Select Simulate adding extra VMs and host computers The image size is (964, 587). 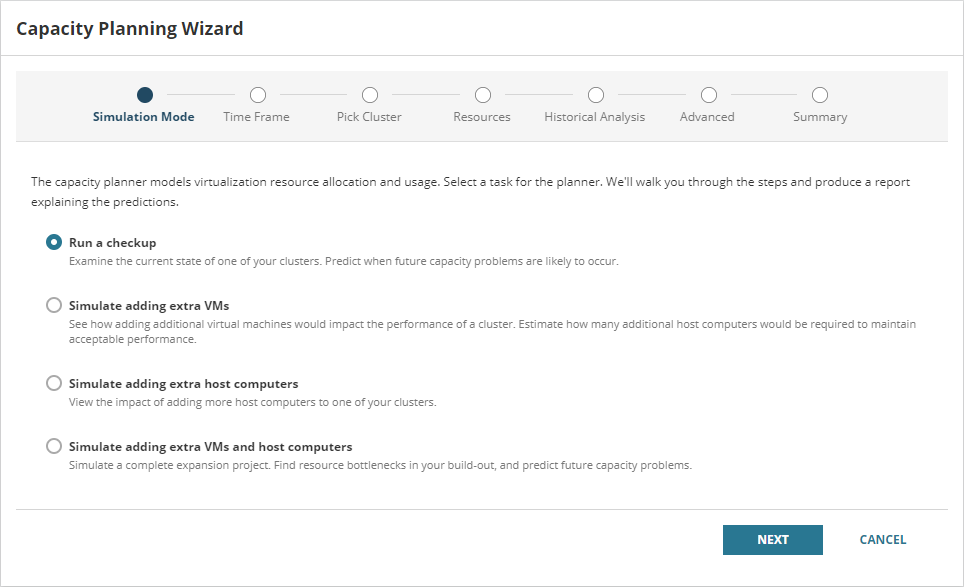(54, 446)
